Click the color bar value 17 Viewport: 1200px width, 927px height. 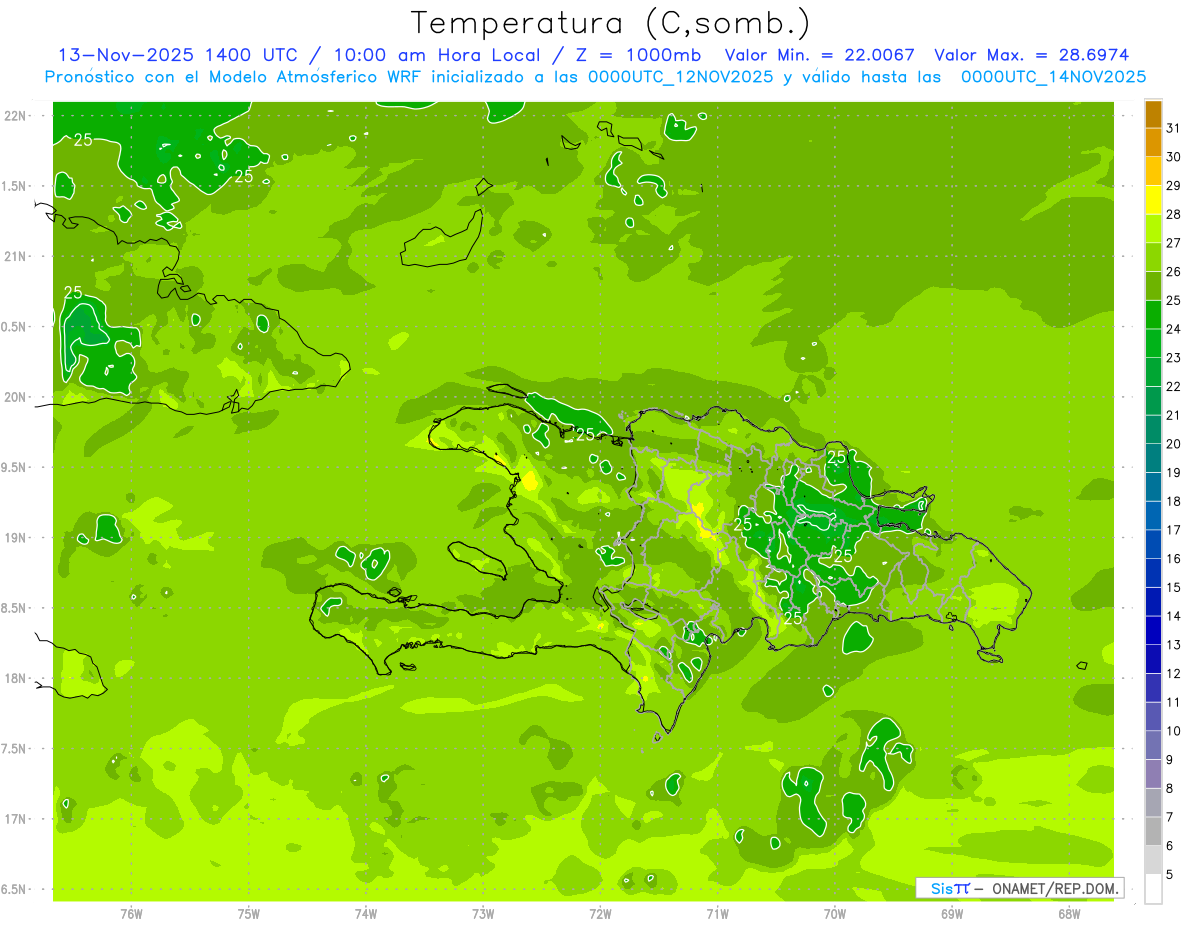pos(1174,530)
